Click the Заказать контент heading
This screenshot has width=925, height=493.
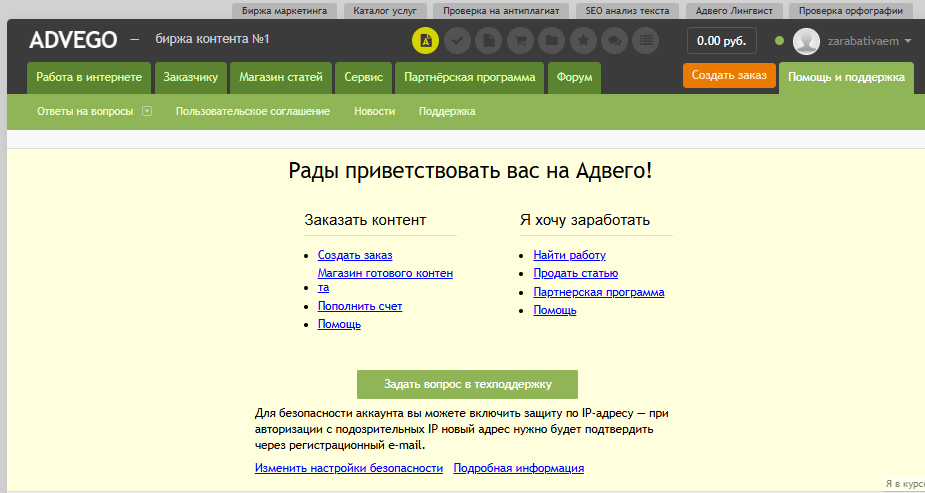365,220
